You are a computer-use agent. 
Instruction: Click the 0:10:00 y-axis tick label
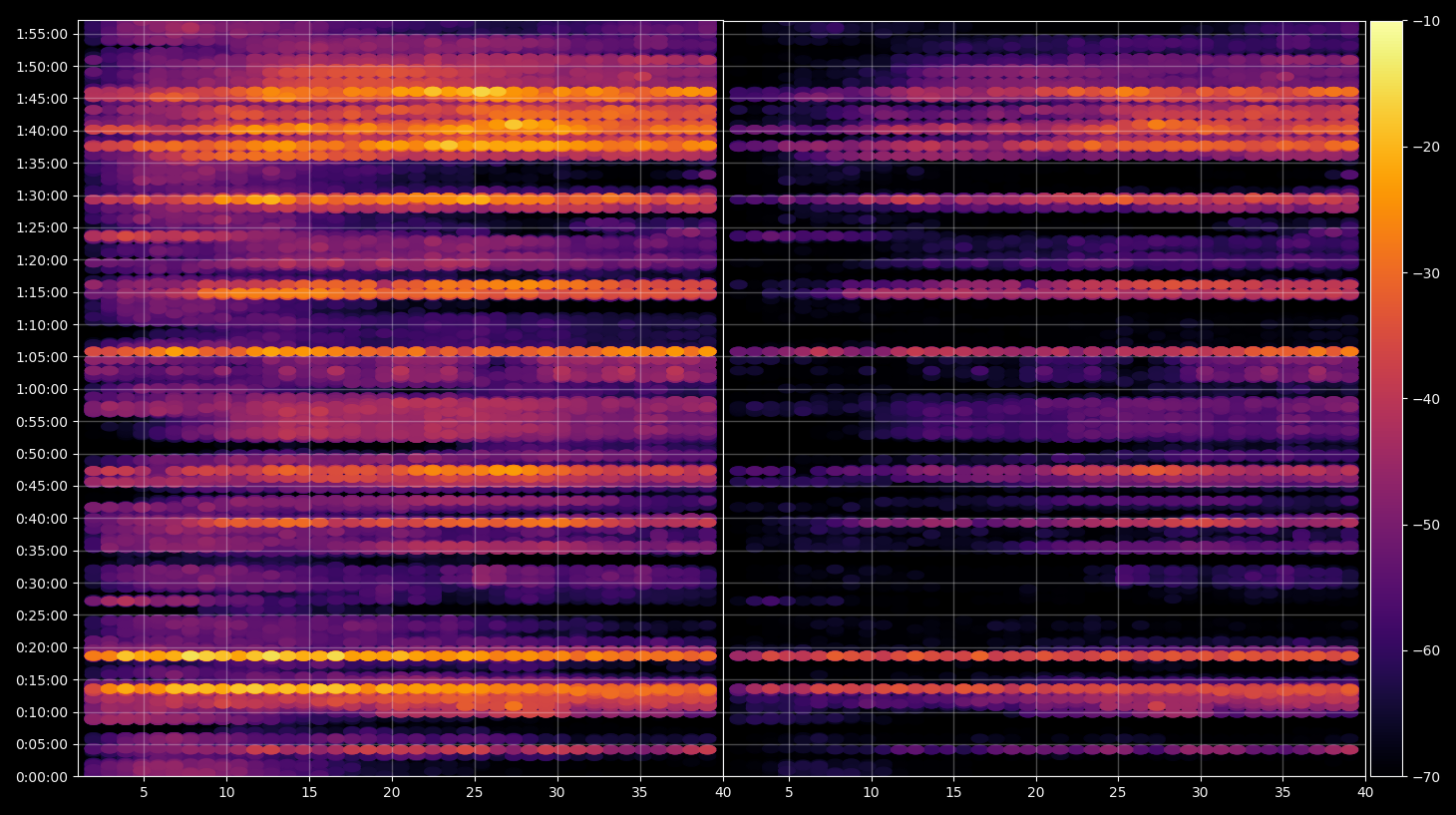tap(42, 712)
